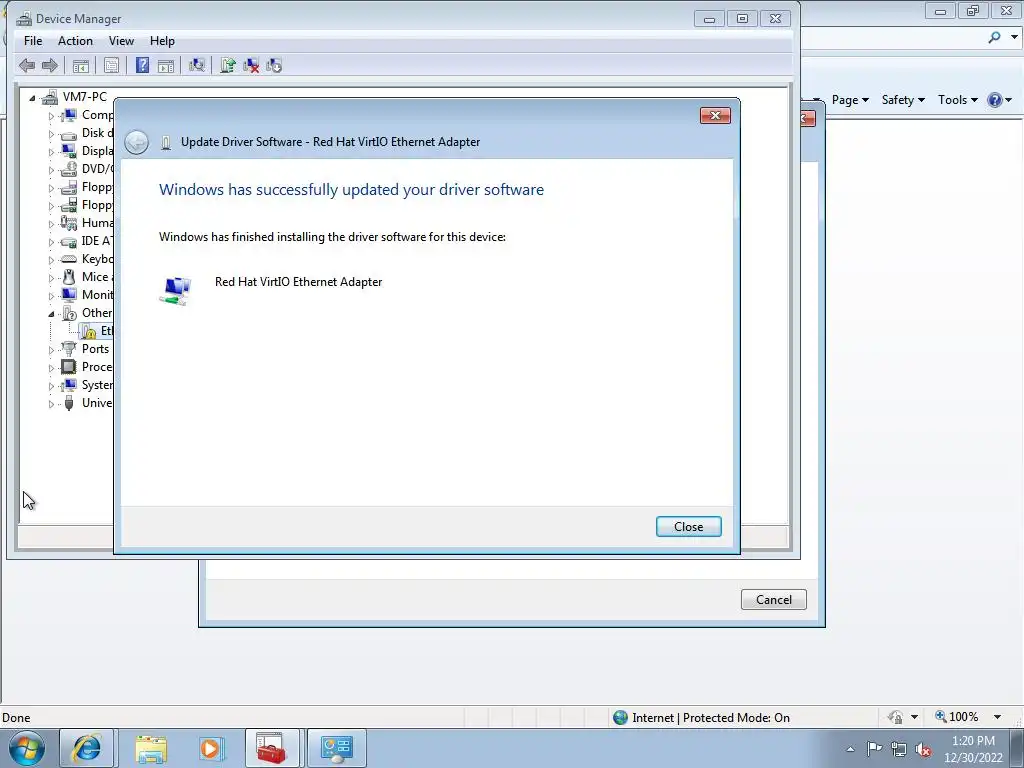Click the Close button in driver dialog

tap(688, 526)
